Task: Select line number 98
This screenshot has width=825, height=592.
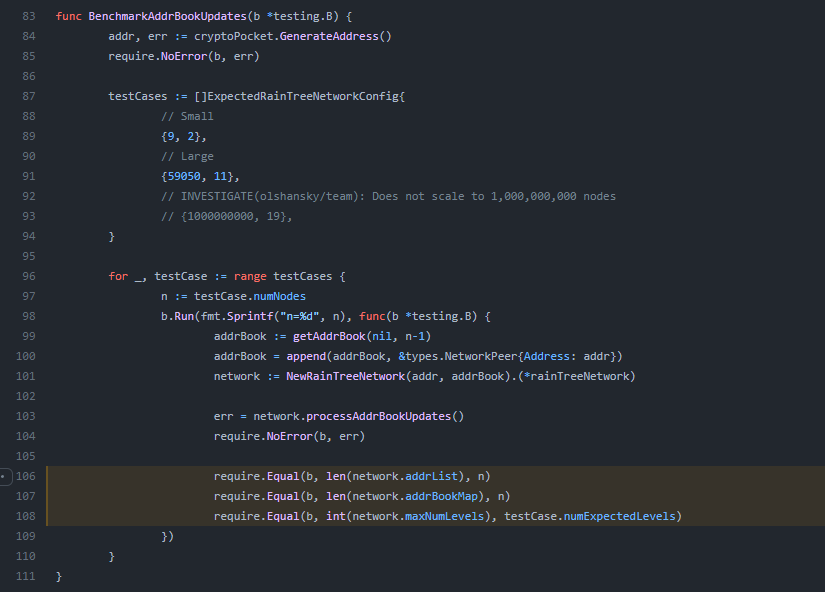Action: click(x=29, y=316)
